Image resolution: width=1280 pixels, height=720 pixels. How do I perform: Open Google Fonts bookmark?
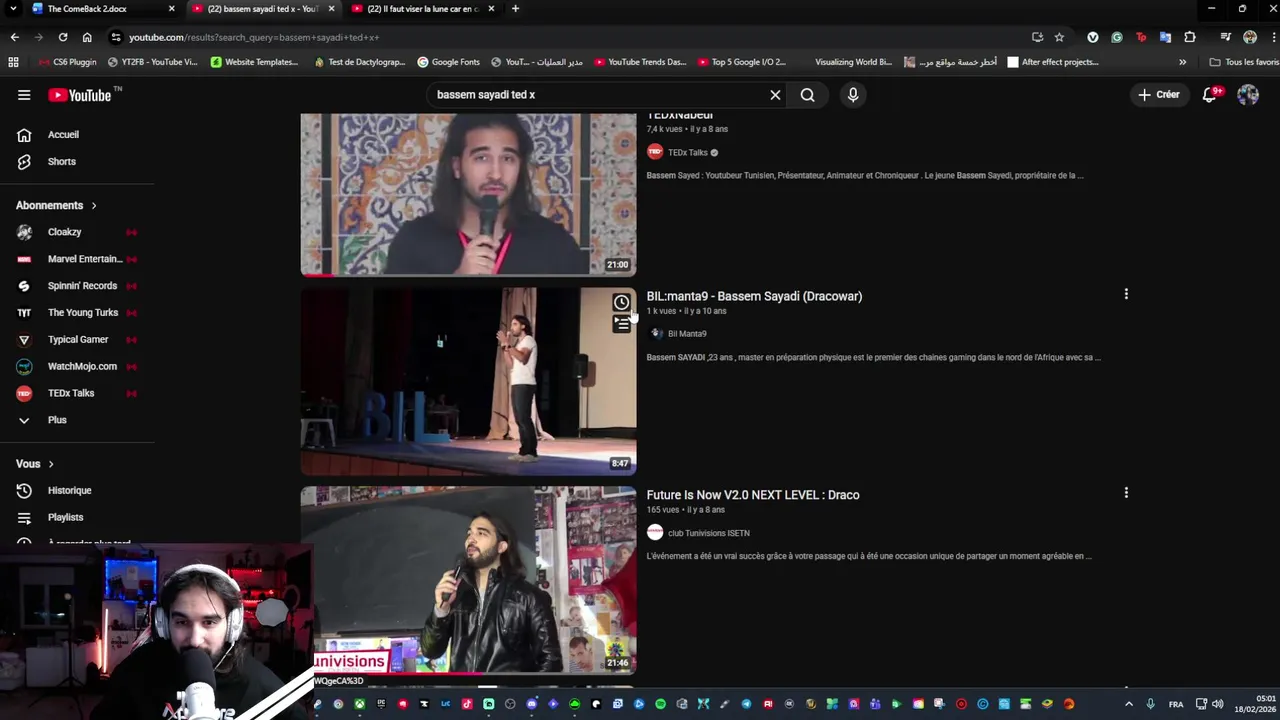(x=448, y=62)
